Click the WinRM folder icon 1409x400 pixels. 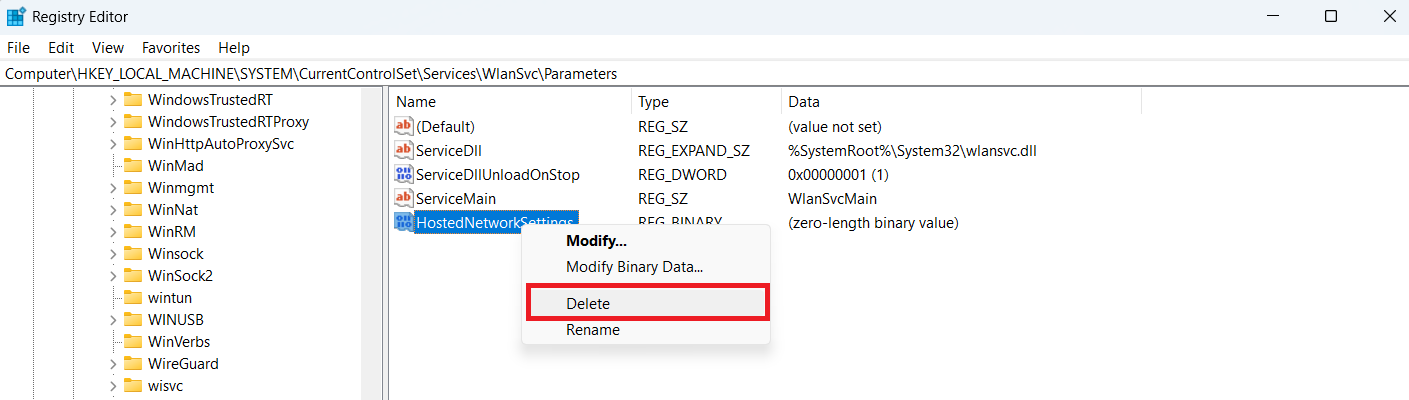tap(133, 232)
